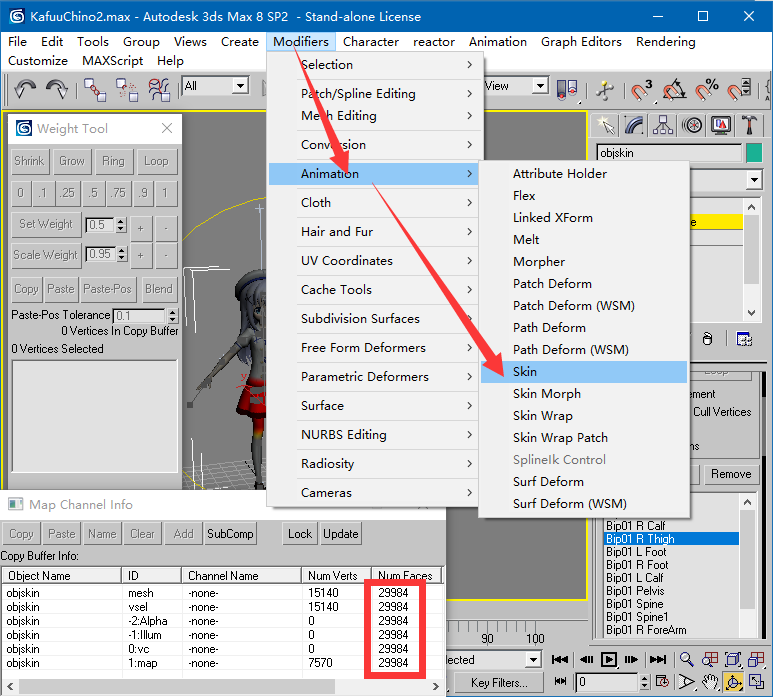Toggle Key Mode next to frame field
The height and width of the screenshot is (697, 773).
(561, 682)
